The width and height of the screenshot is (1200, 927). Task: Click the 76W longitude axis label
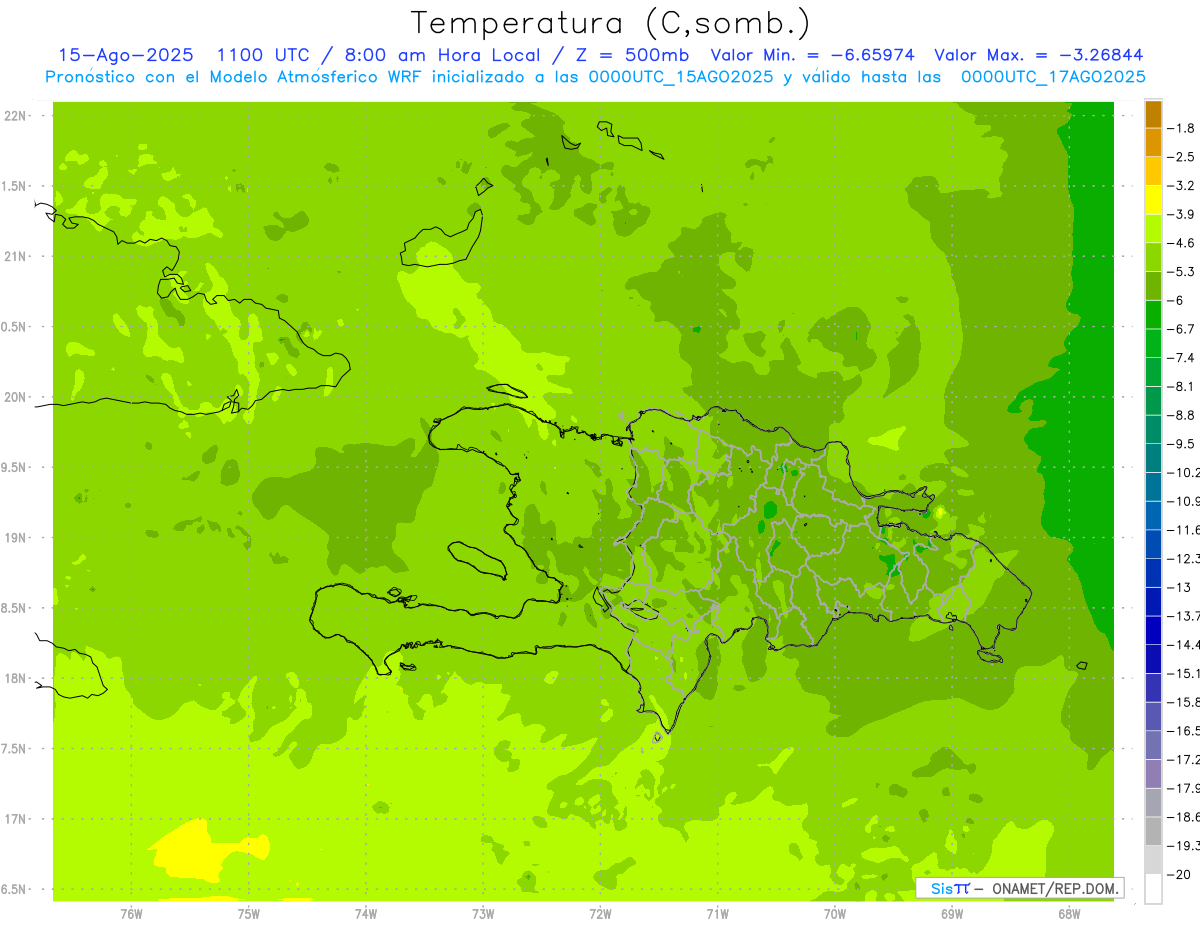point(131,913)
